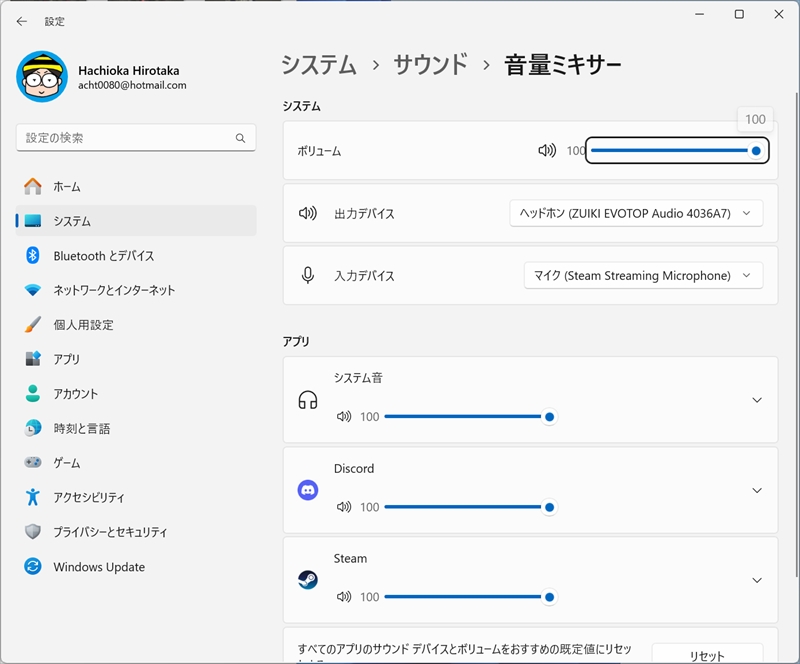Viewport: 800px width, 664px height.
Task: Open the 出力デバイス dropdown
Action: point(636,213)
